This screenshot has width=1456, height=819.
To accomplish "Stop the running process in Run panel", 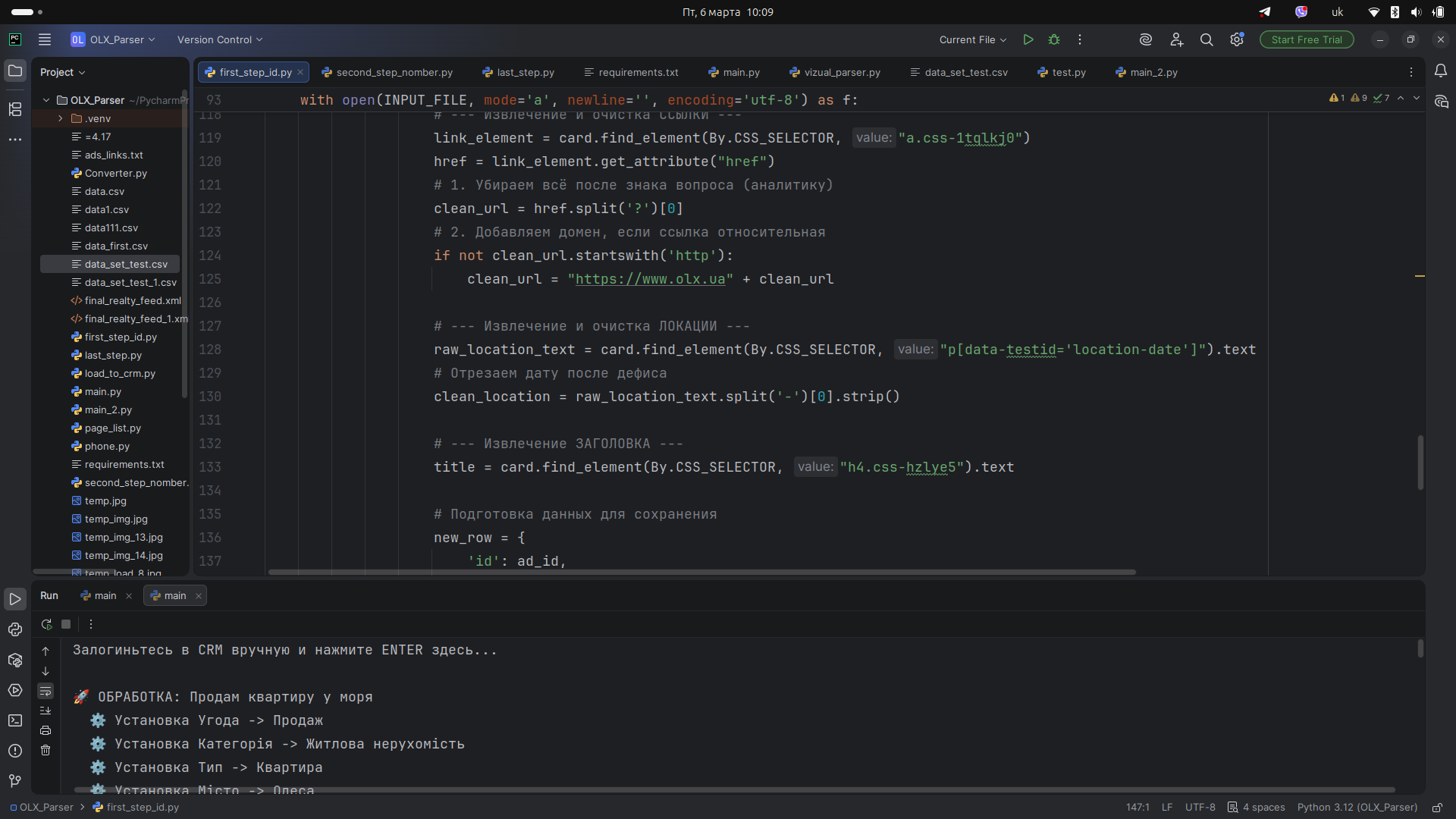I will pyautogui.click(x=66, y=624).
